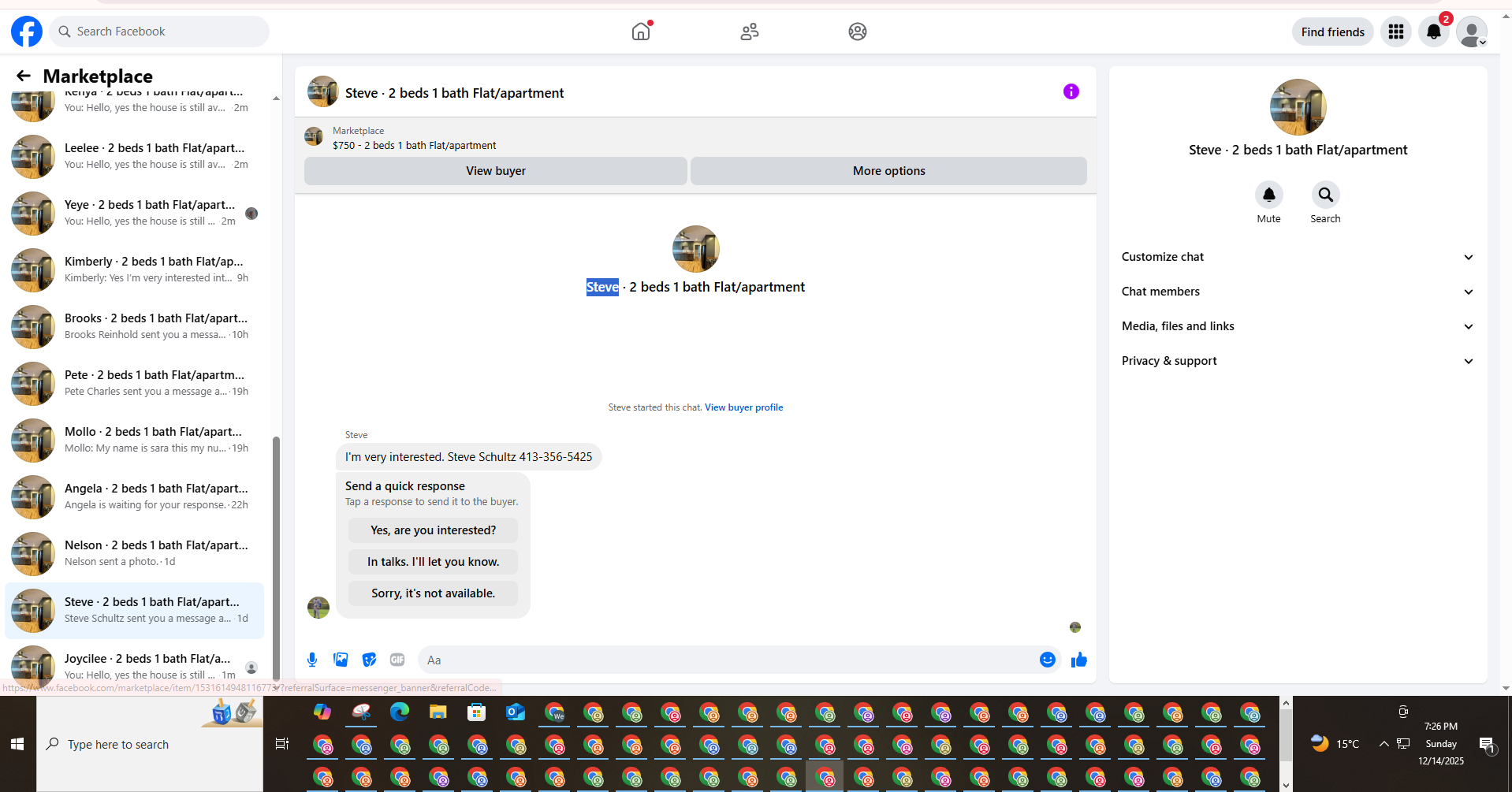Open Kimberly's apartment conversation

(135, 270)
